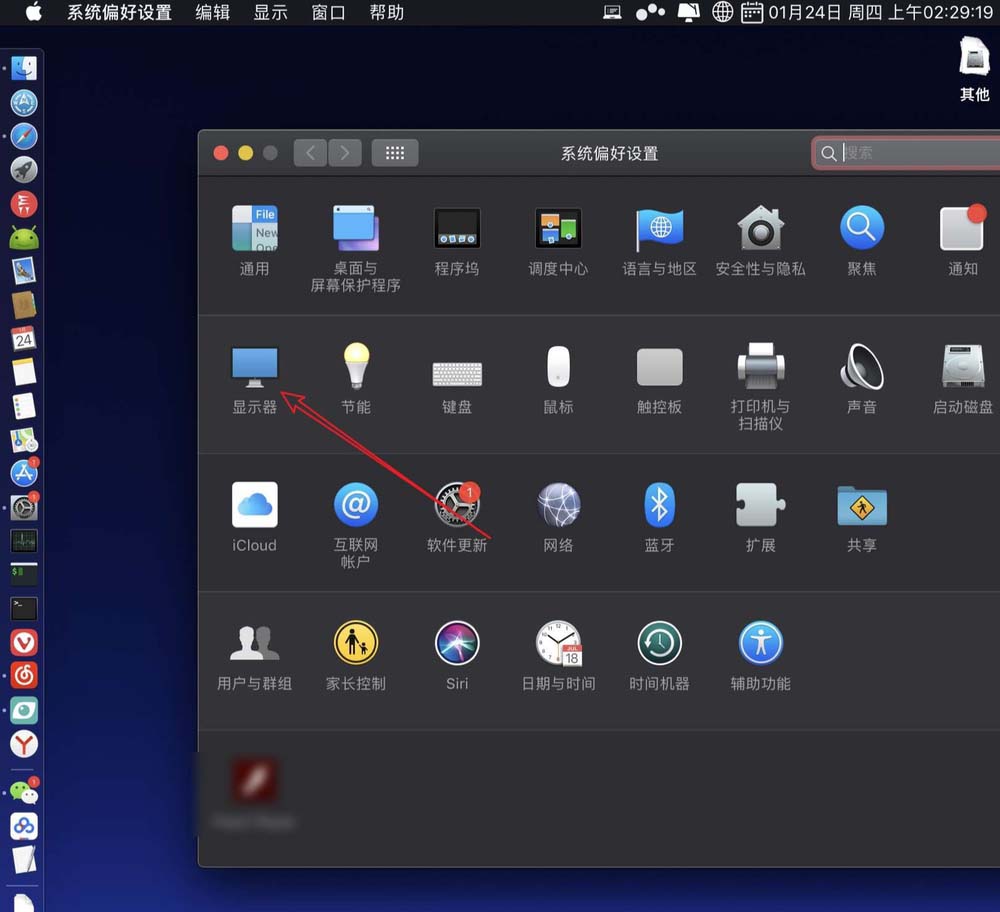Open Safari compass icon in the Dock
The height and width of the screenshot is (912, 1000).
pyautogui.click(x=24, y=136)
